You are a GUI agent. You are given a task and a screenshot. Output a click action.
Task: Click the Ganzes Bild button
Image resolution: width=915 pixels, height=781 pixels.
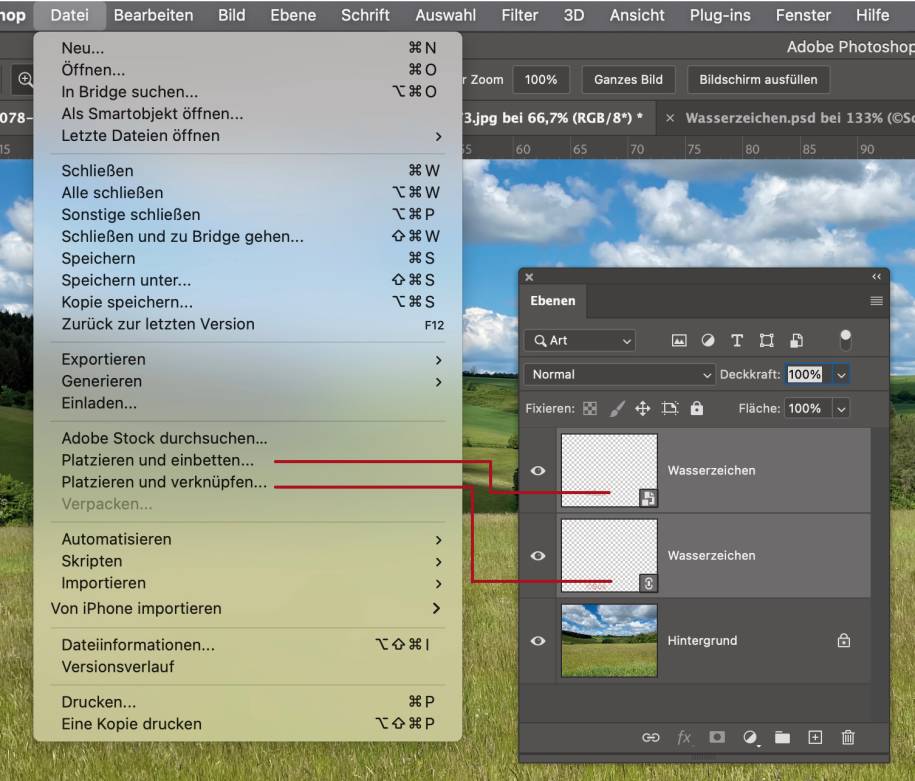[x=628, y=79]
